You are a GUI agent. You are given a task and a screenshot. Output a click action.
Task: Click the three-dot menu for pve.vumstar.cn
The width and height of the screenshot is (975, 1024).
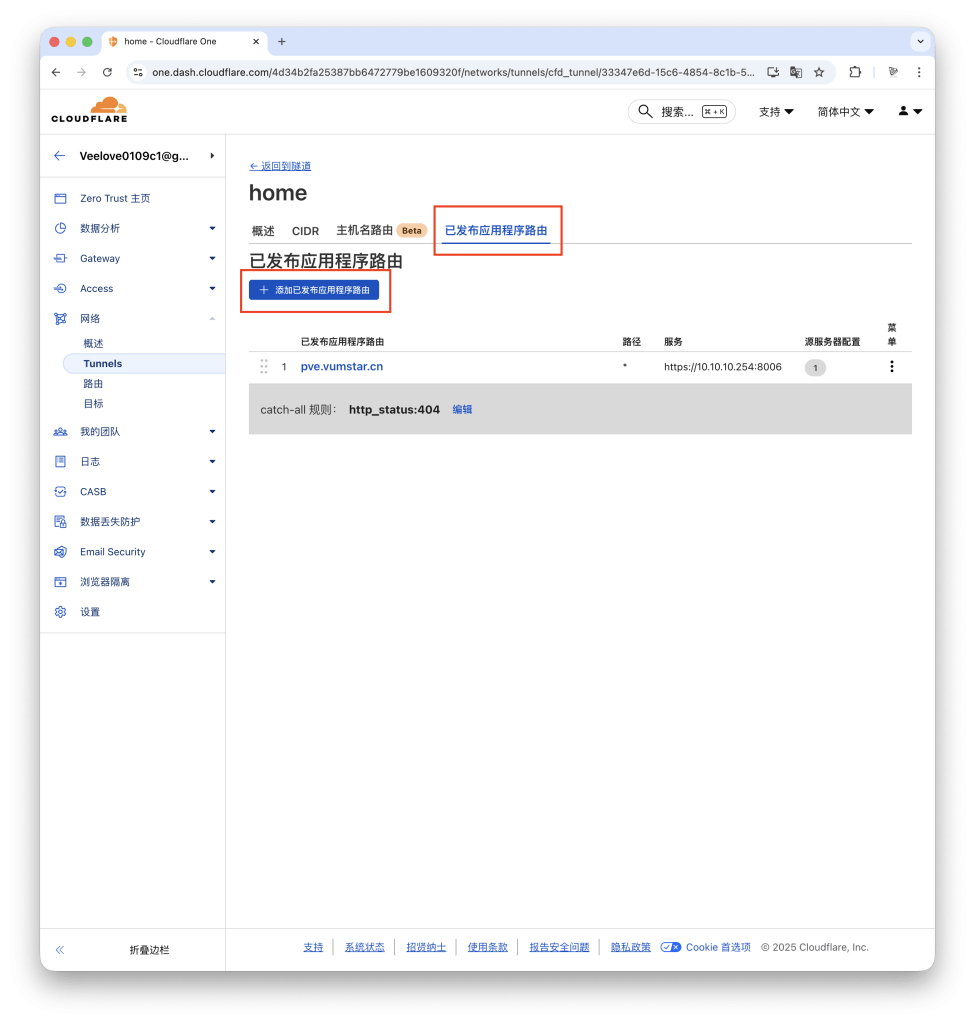point(891,367)
